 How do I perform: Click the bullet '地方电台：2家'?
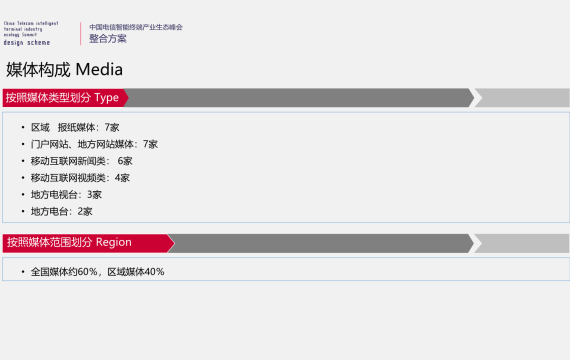61,211
